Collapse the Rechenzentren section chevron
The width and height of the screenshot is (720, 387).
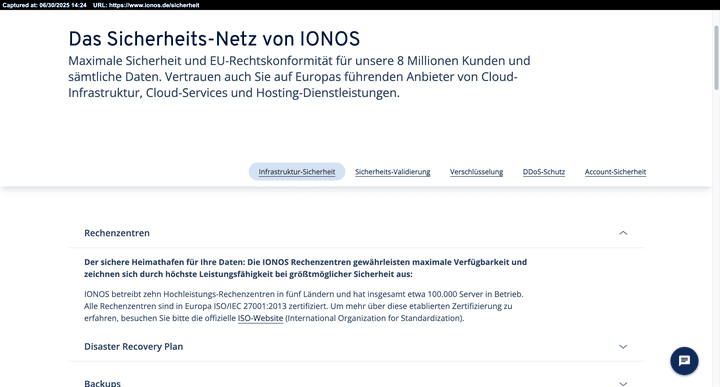click(x=623, y=233)
